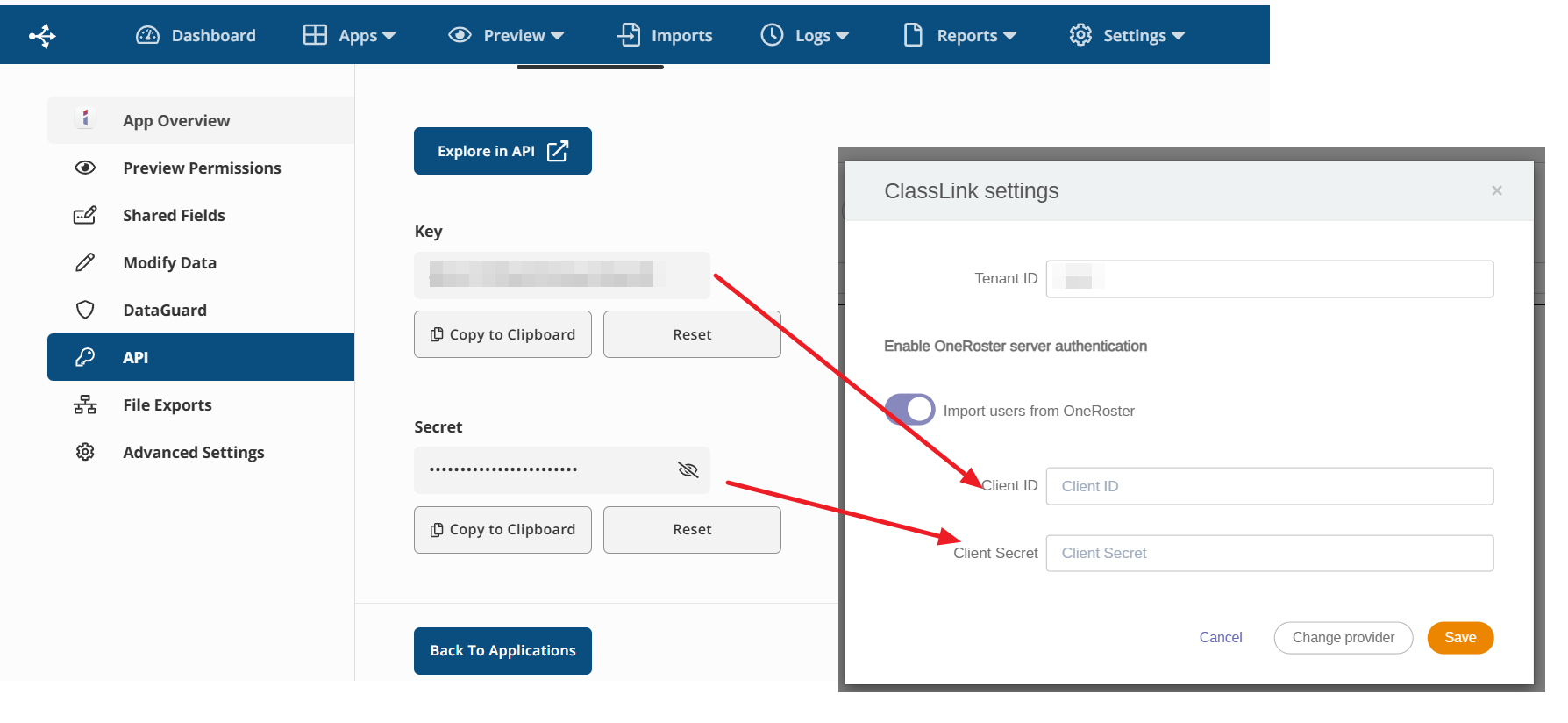Click the external link icon on Explore in API
Screen dimensions: 1568x723
point(558,151)
